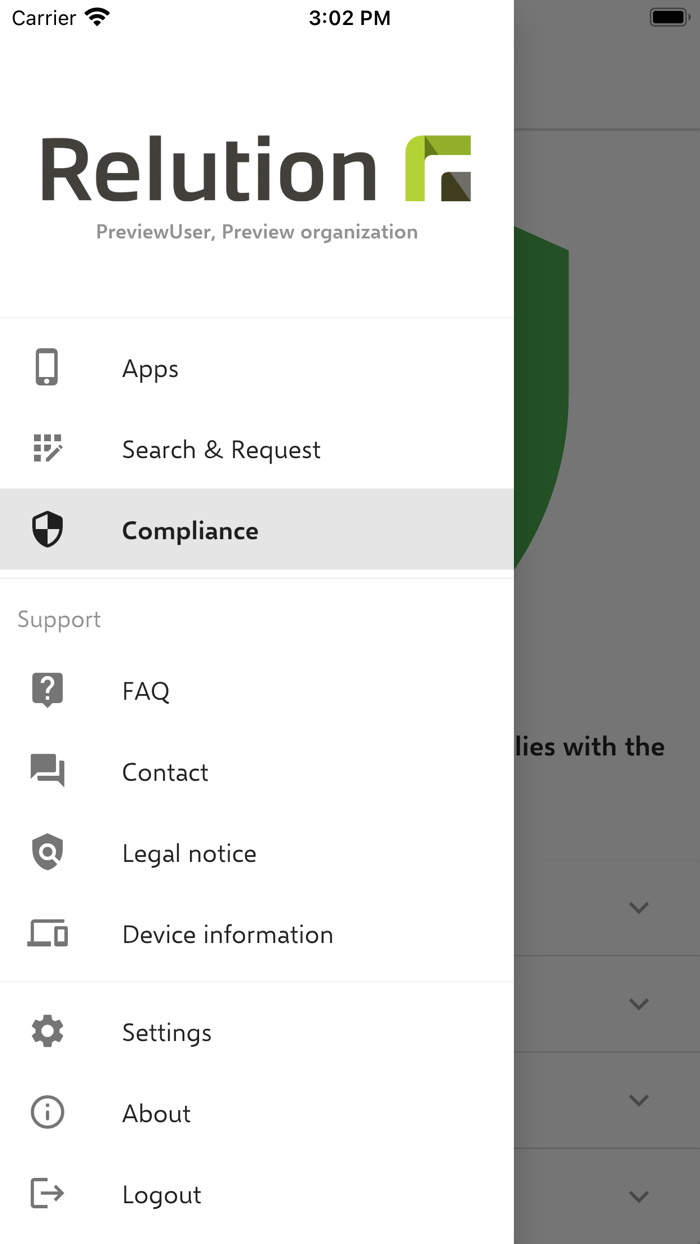Open the FAQ page

[x=257, y=690]
